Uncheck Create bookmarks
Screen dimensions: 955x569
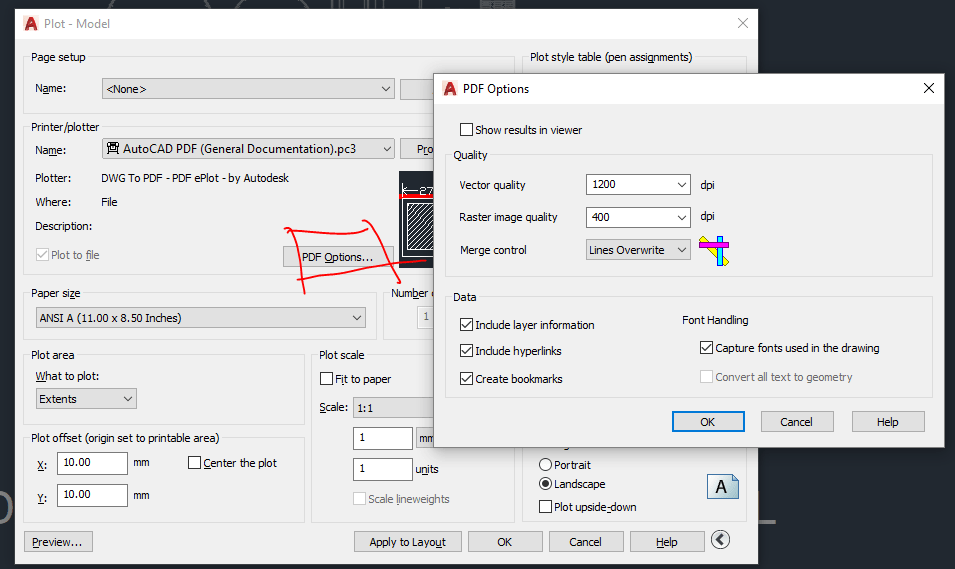tap(467, 379)
